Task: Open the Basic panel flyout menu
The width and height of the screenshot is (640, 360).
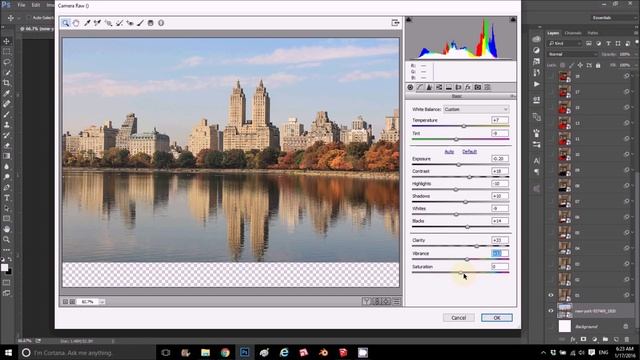Action: 513,96
